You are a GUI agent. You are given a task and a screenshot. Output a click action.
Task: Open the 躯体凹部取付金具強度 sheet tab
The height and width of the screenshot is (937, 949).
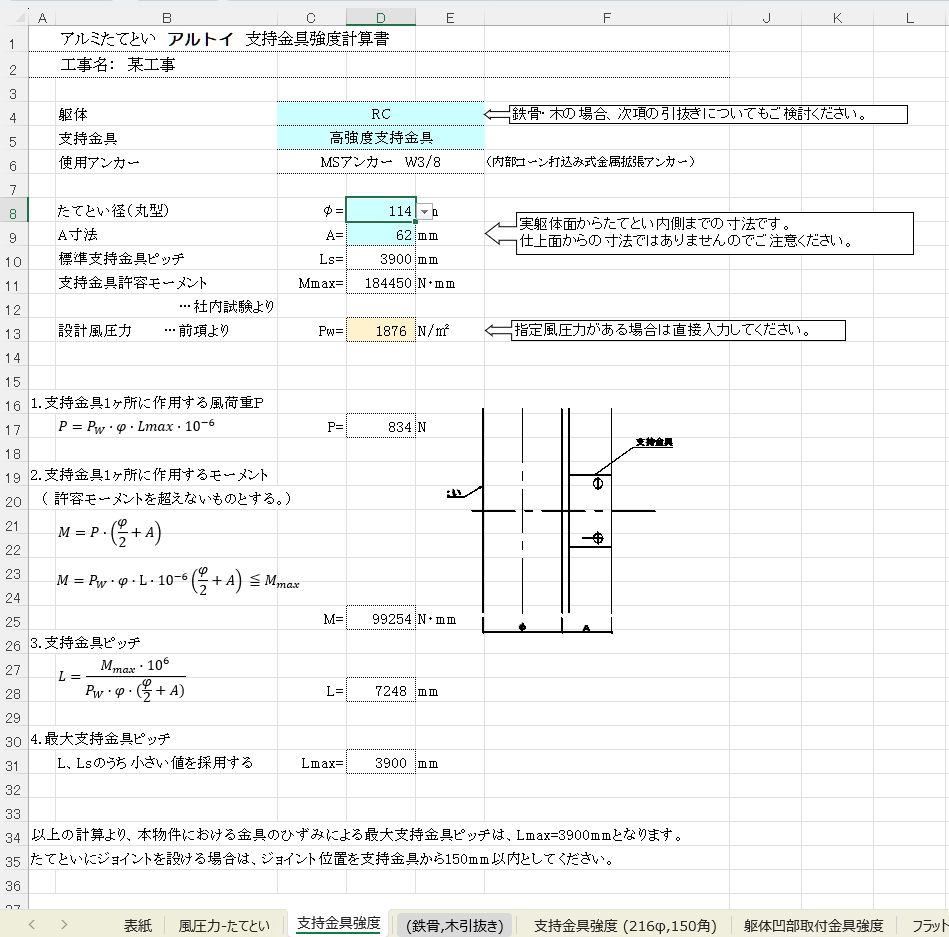pyautogui.click(x=813, y=925)
